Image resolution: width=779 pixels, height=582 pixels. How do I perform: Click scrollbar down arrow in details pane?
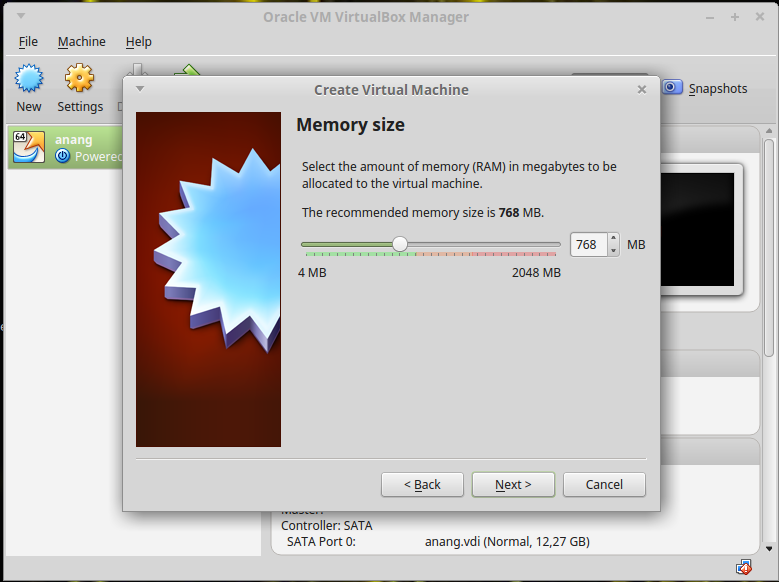point(769,549)
